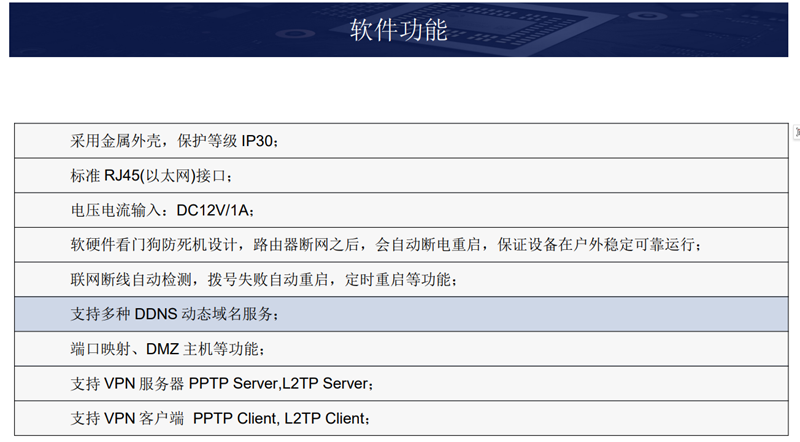The width and height of the screenshot is (800, 442).
Task: Select the highlighted DDNS 动态域名服务 row
Action: (x=398, y=314)
